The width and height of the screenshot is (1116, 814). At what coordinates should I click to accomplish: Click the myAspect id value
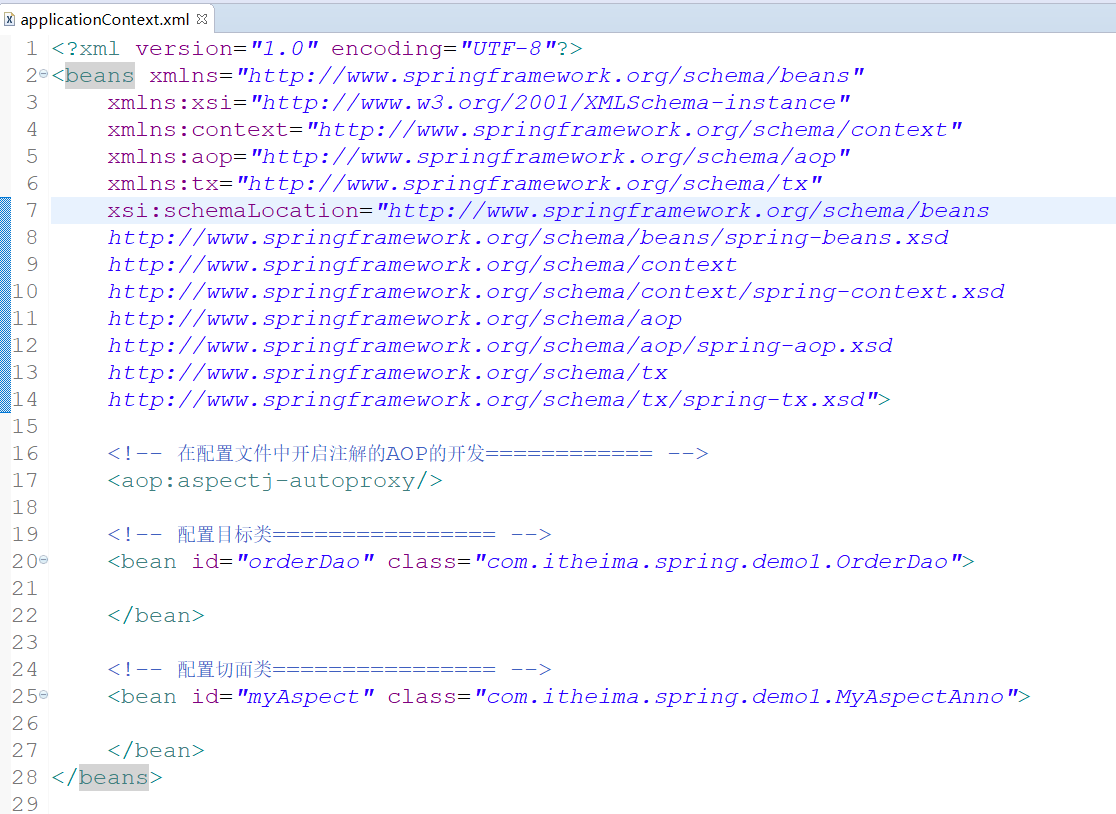tap(305, 697)
